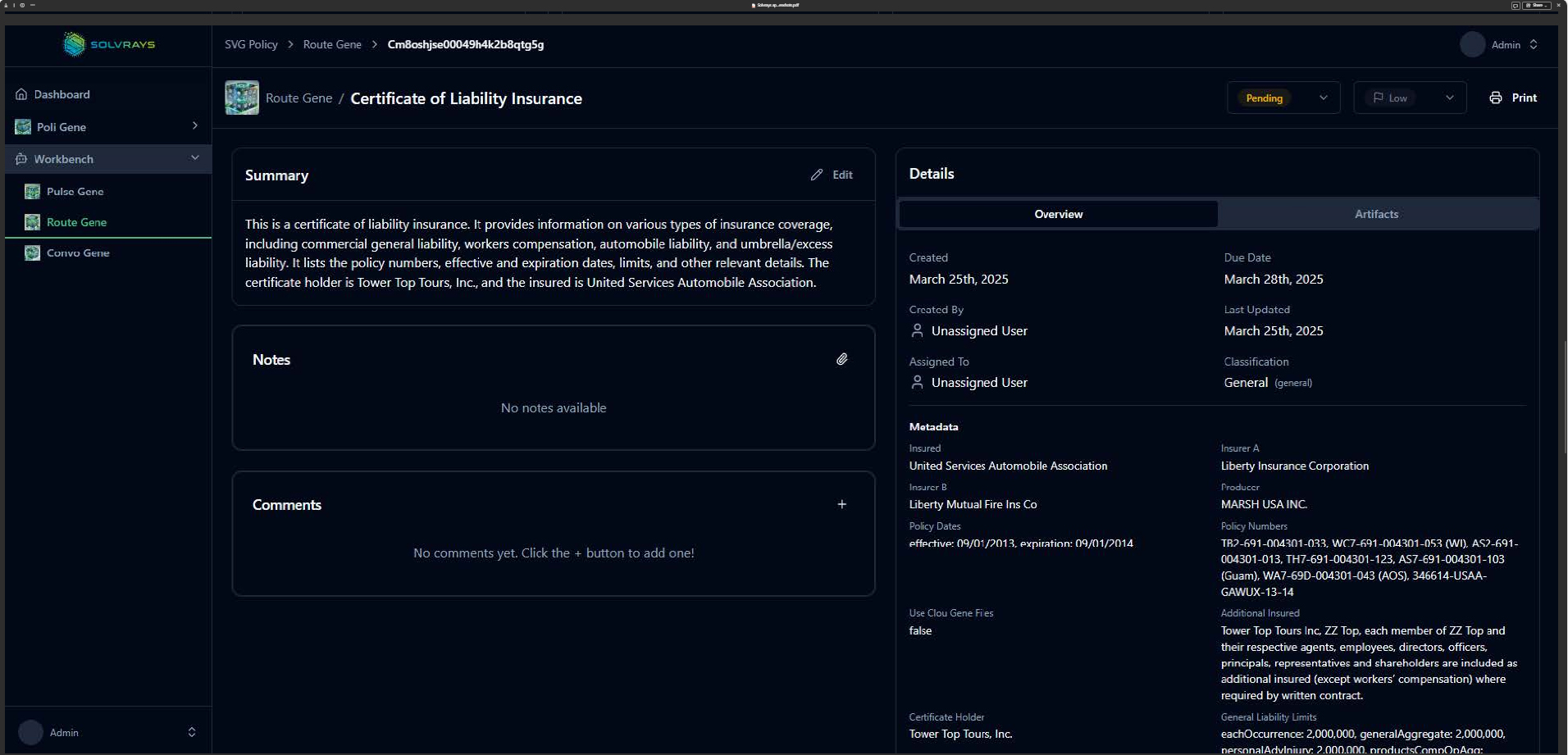The image size is (1568, 755).
Task: Switch to the Overview tab
Action: (1058, 214)
